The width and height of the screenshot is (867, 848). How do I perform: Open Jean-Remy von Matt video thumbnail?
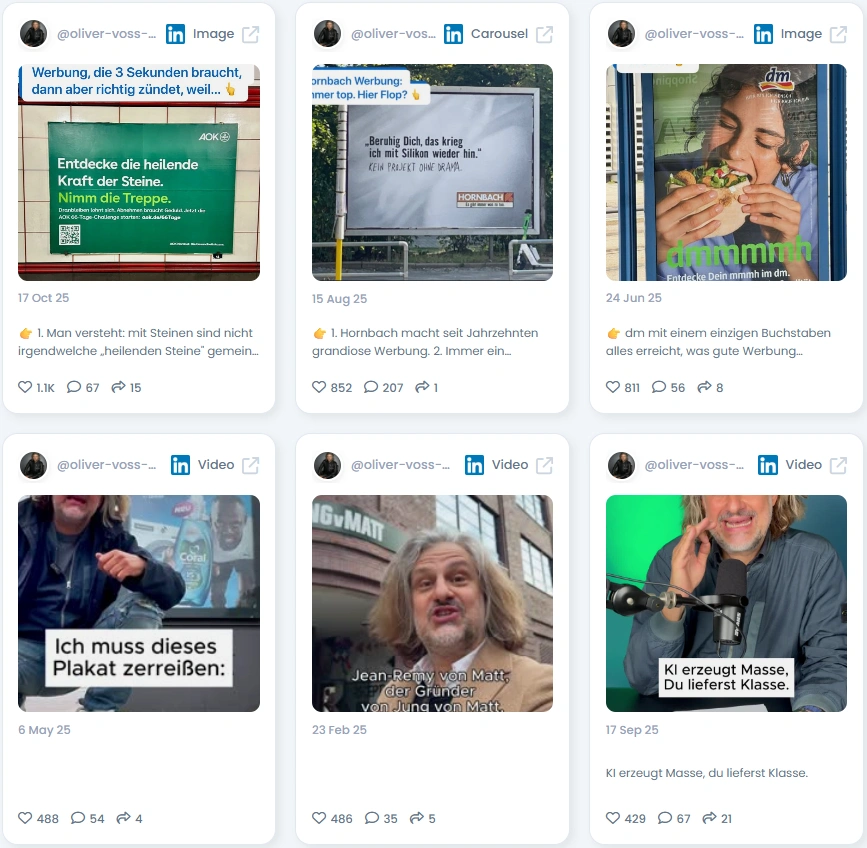(432, 603)
